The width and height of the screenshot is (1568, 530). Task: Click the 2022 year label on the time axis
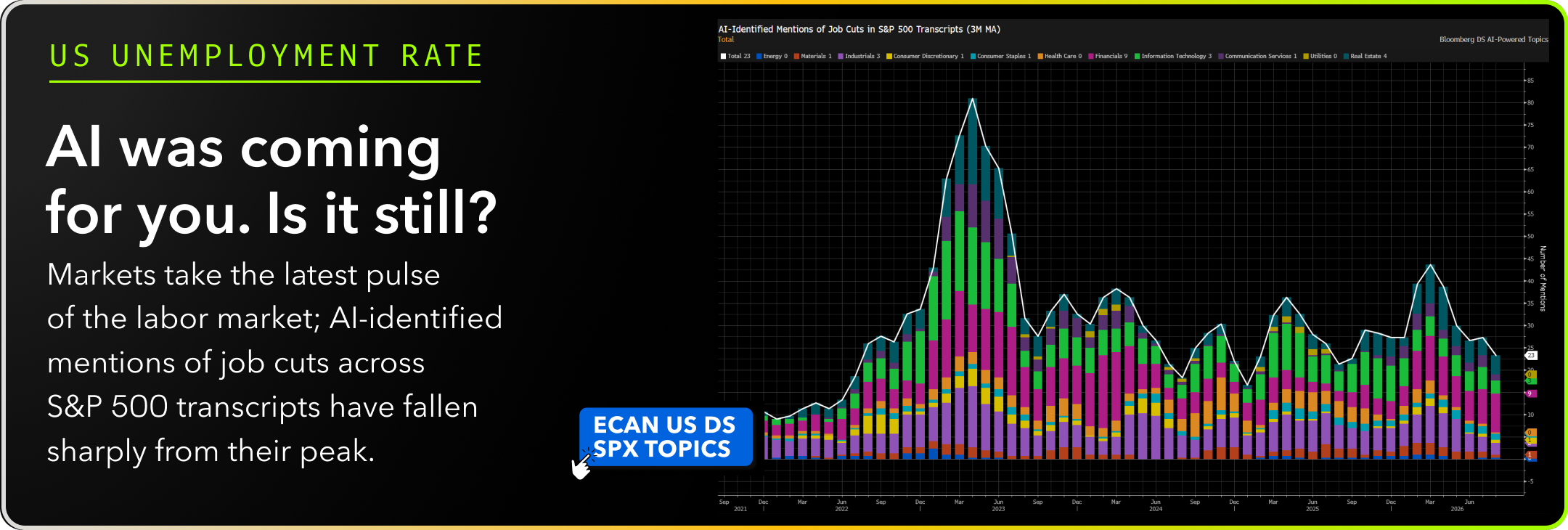click(x=841, y=509)
